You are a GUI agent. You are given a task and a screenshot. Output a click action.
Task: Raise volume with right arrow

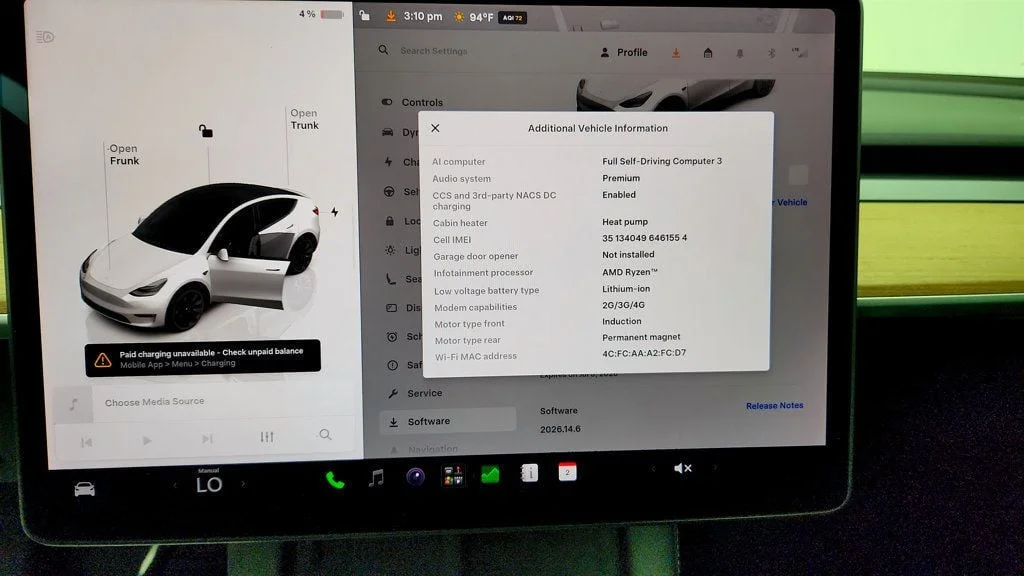click(715, 468)
